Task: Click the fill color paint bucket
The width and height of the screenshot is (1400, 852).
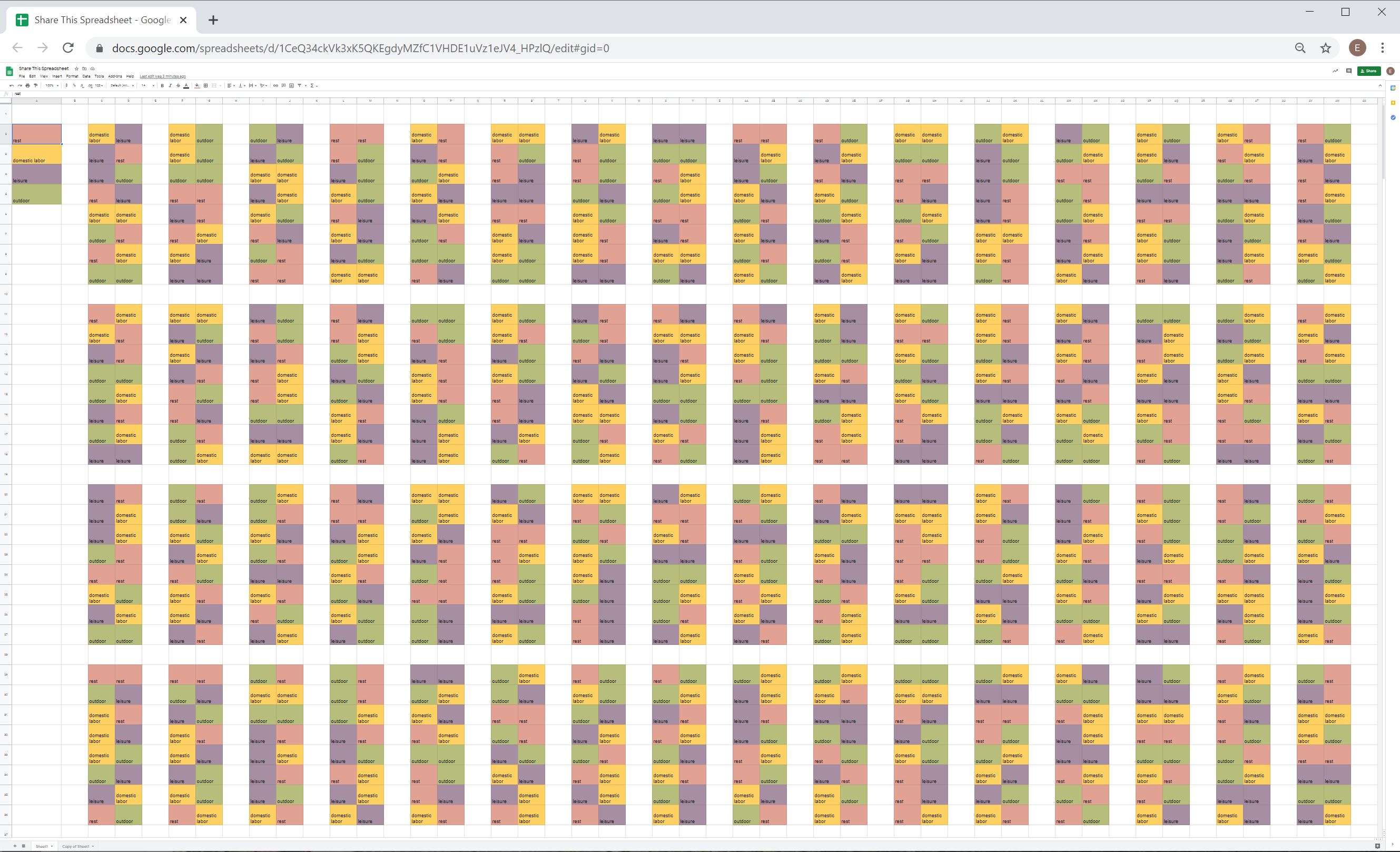Action: (197, 86)
